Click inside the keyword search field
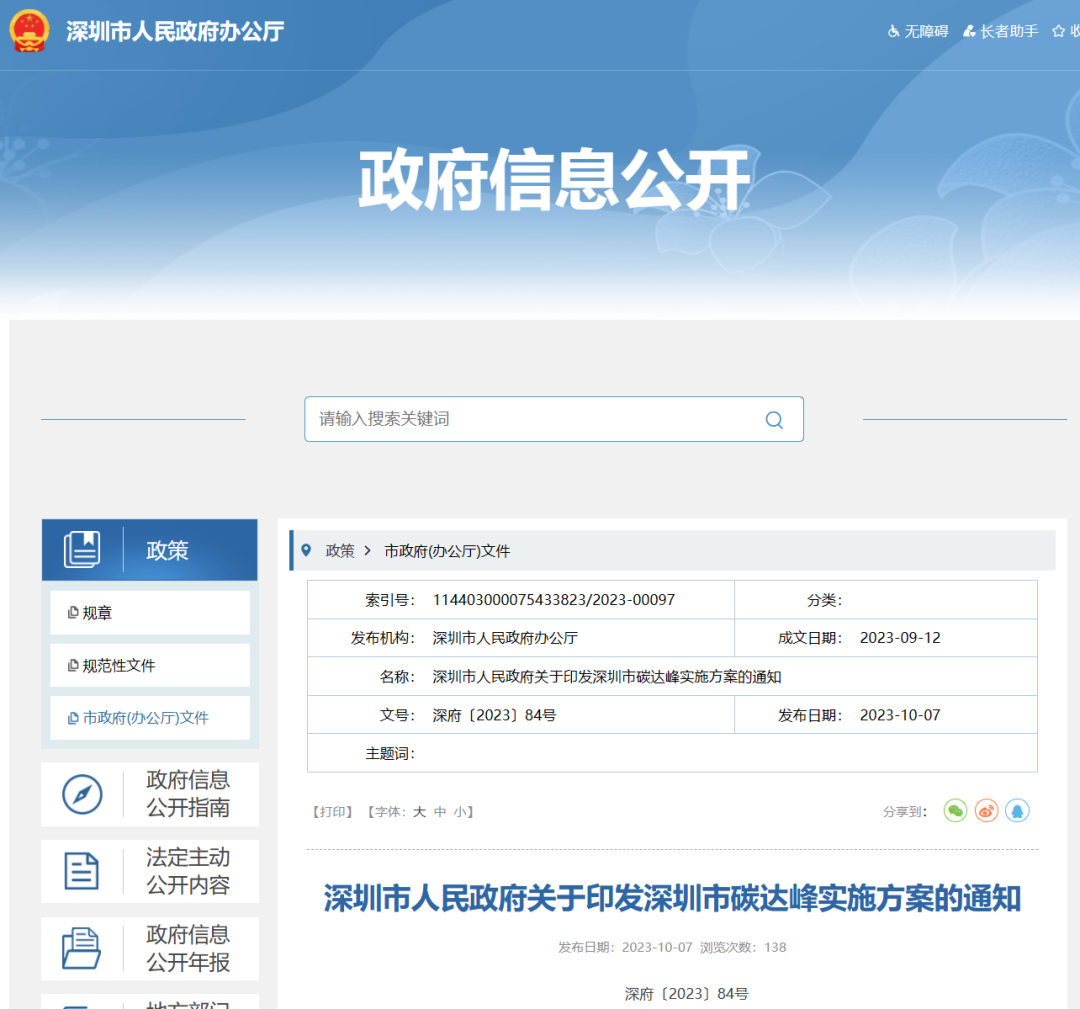This screenshot has width=1080, height=1009. [x=500, y=419]
